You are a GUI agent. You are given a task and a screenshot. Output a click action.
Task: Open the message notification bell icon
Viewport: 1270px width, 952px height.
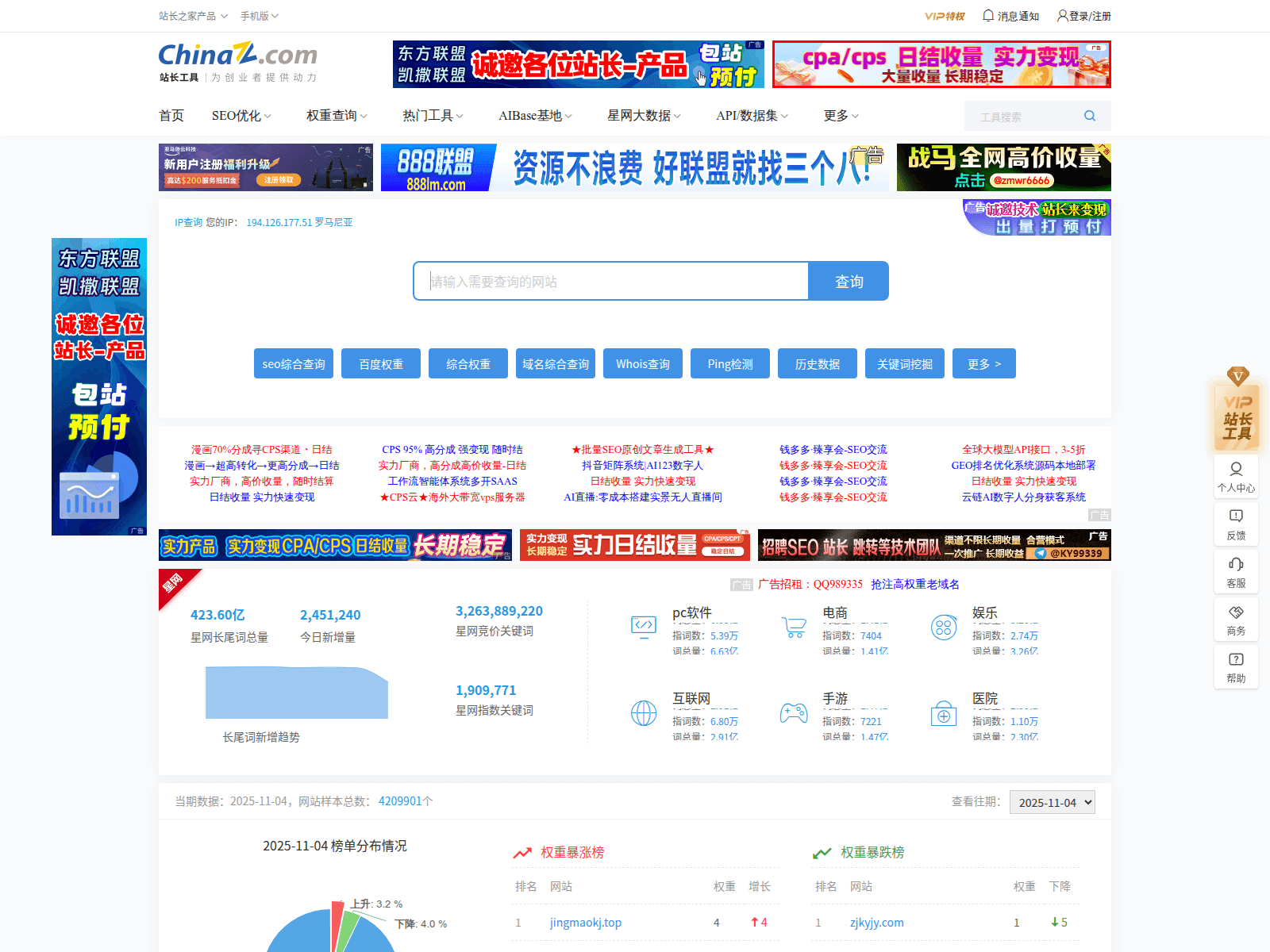pos(988,15)
